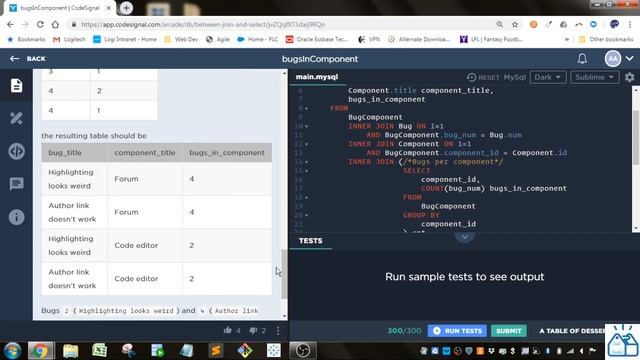The height and width of the screenshot is (360, 640).
Task: Open the Logi Intranet - Home bookmark
Action: click(x=125, y=40)
